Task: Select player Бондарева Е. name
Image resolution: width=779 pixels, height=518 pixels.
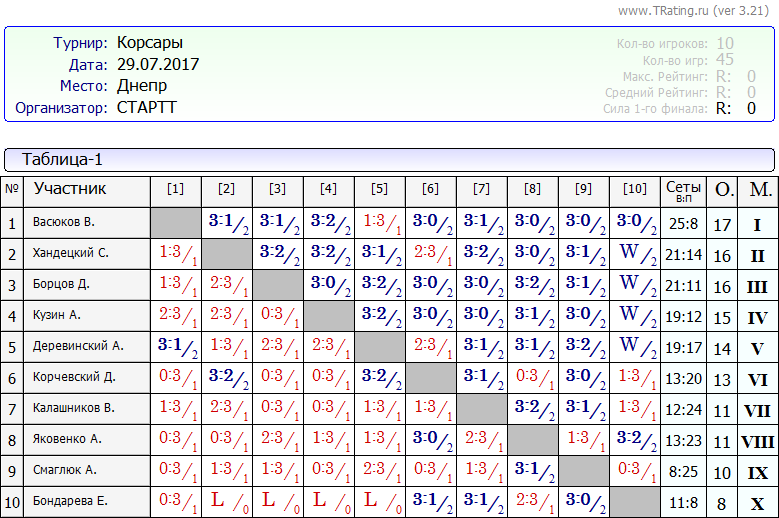Action: [x=70, y=502]
